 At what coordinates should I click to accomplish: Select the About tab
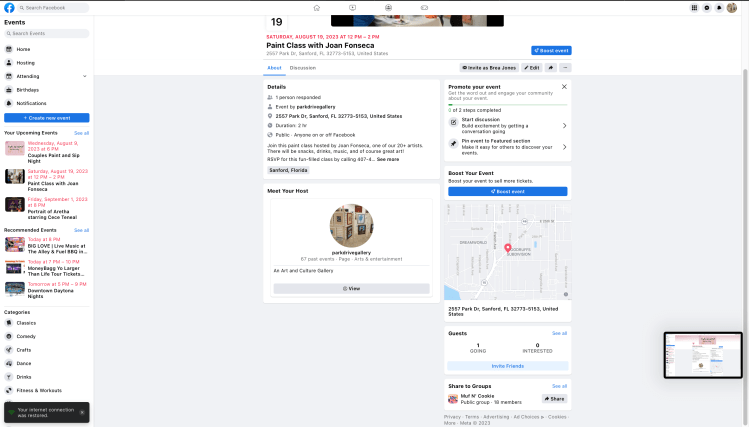coord(274,67)
